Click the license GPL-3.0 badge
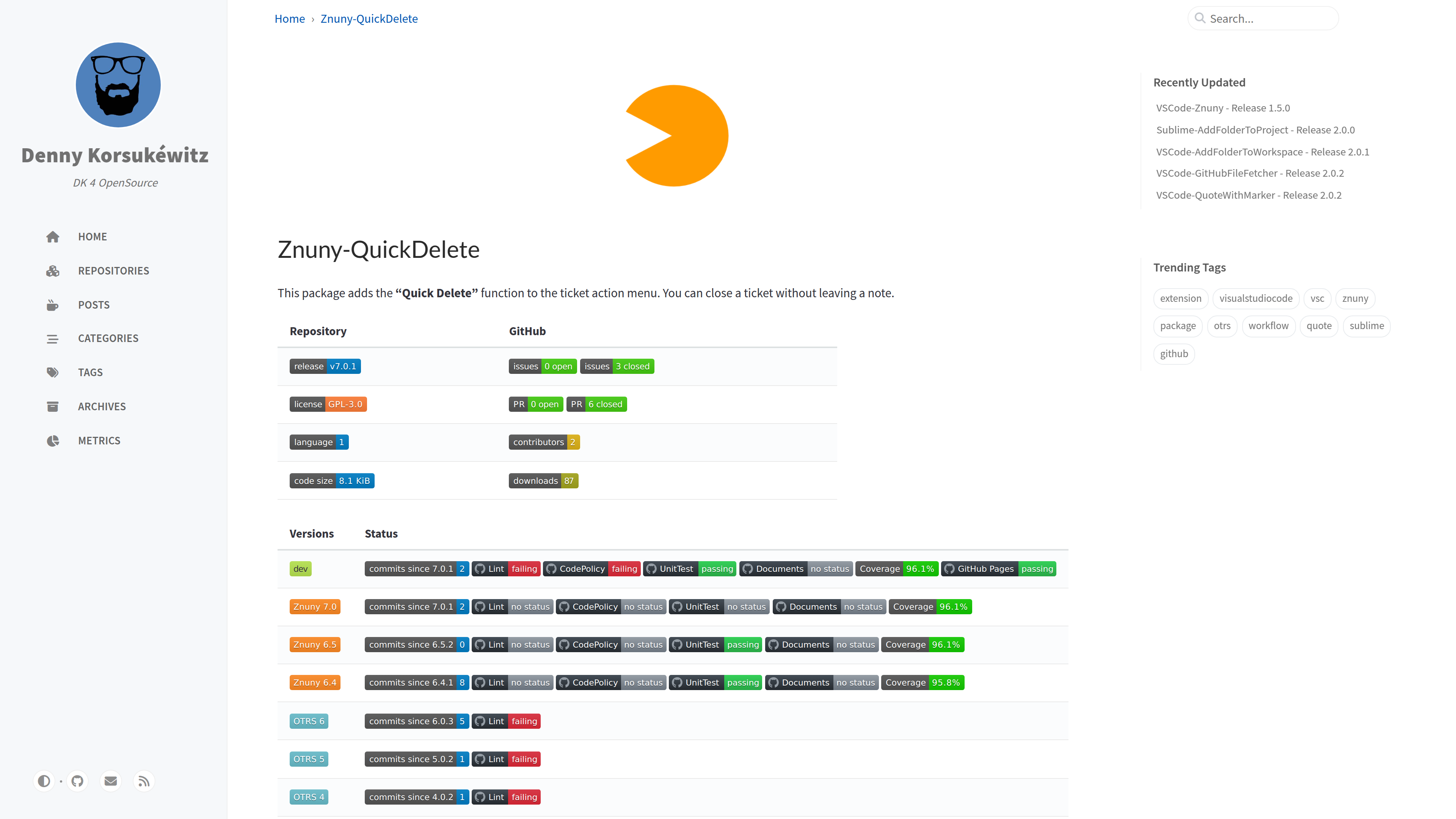Viewport: 1456px width, 819px height. pos(328,404)
